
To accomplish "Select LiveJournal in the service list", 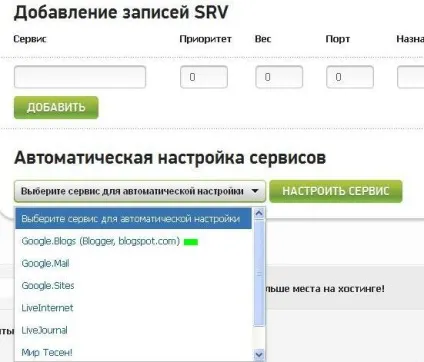I will (x=133, y=330).
